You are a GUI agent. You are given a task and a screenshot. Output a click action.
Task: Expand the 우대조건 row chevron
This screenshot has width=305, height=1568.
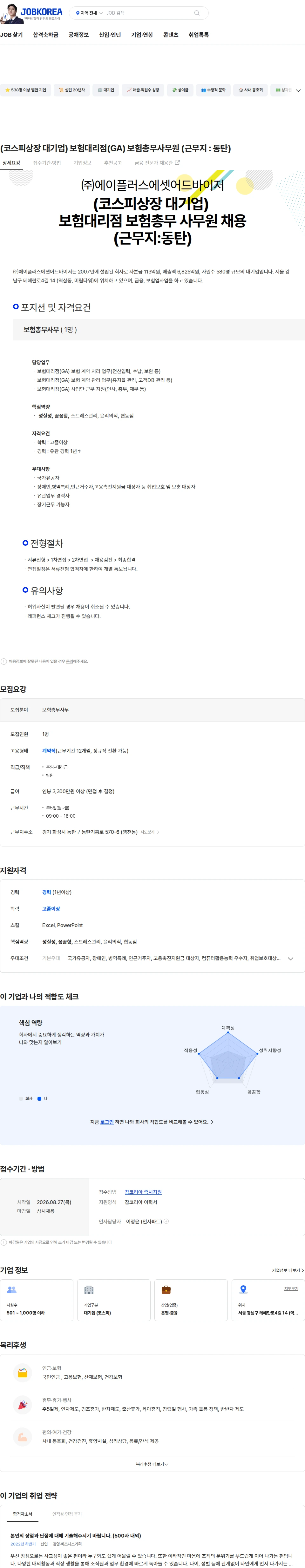coord(290,959)
